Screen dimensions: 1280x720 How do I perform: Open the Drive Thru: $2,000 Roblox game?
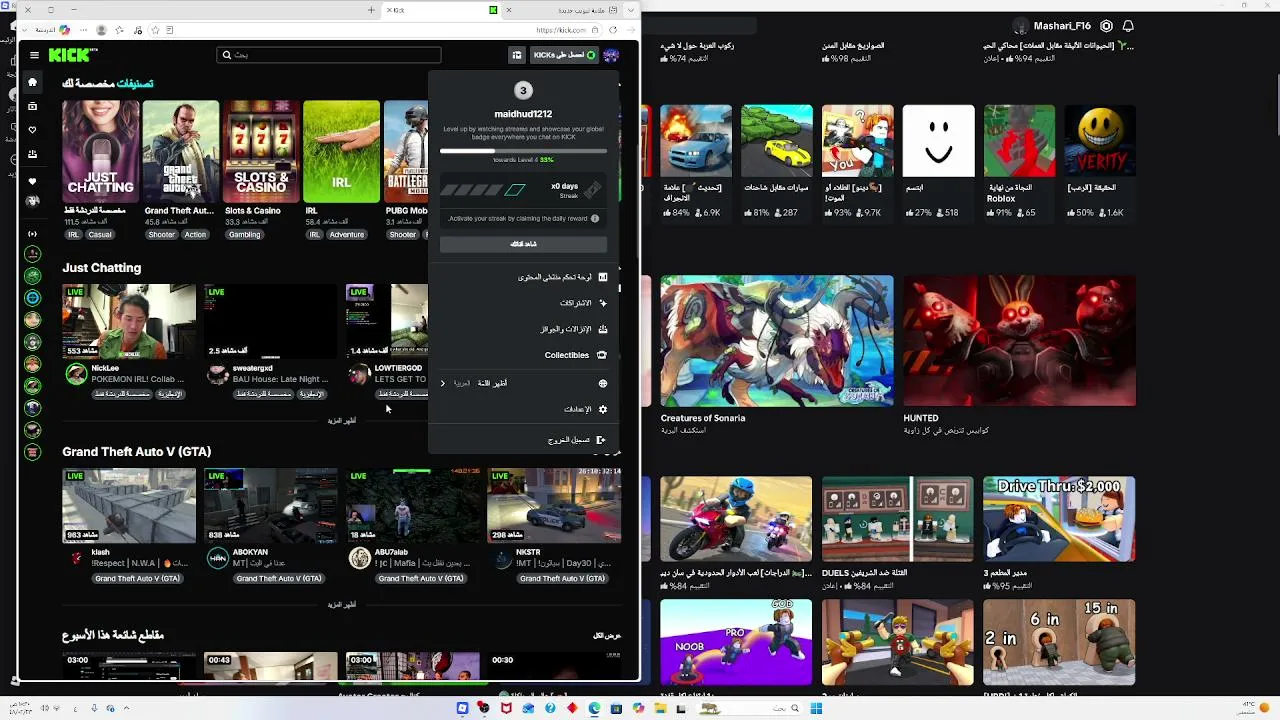tap(1059, 519)
